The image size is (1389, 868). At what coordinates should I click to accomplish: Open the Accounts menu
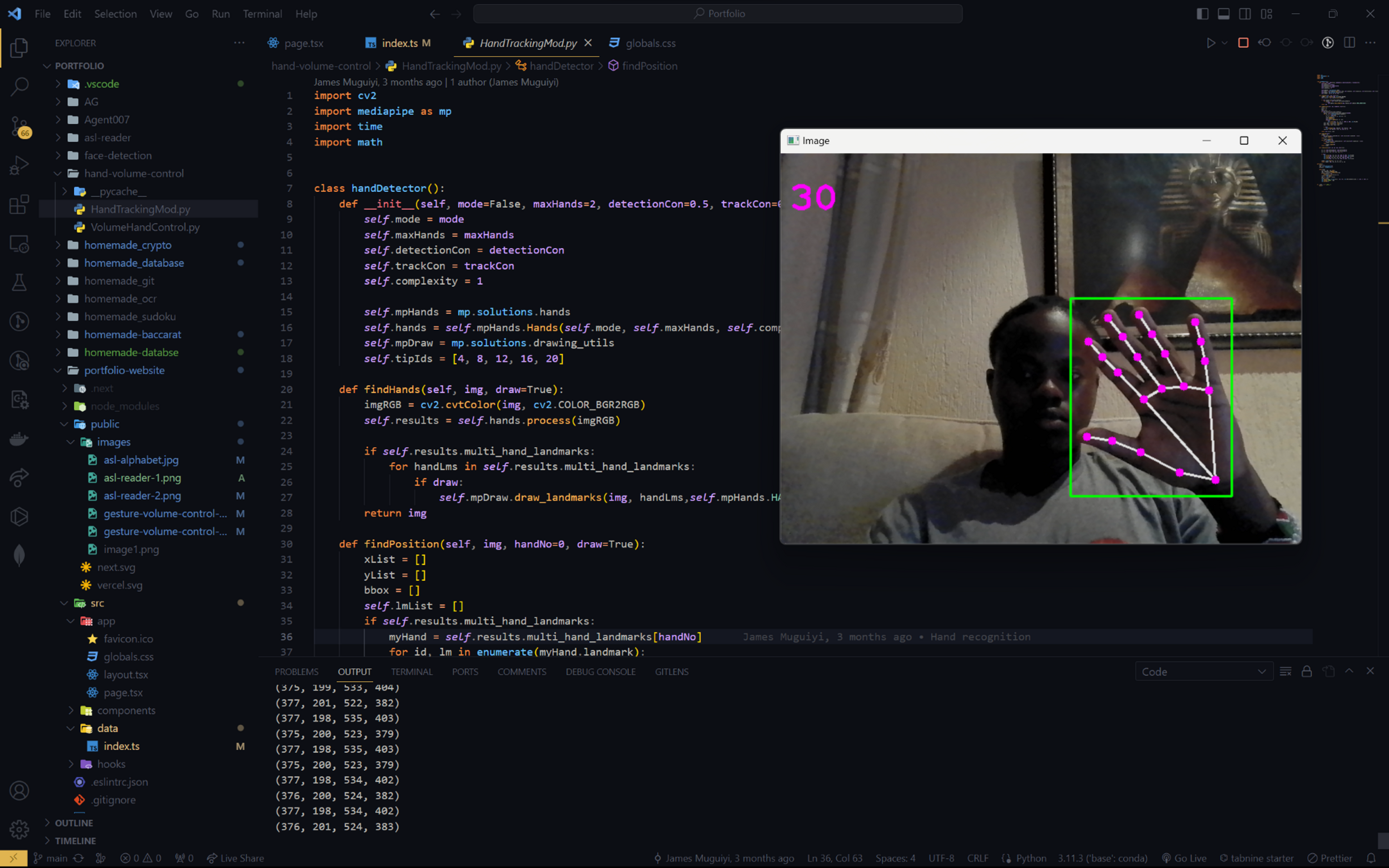(x=19, y=791)
